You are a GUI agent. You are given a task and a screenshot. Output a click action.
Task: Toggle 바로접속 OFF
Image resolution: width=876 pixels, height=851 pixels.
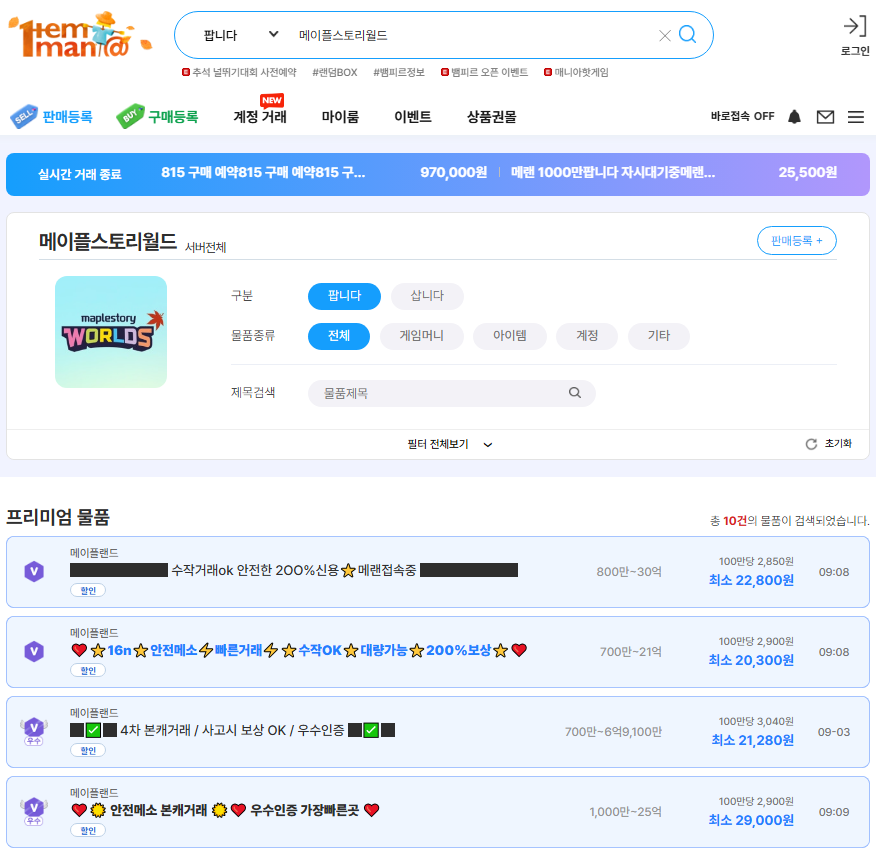[x=742, y=116]
